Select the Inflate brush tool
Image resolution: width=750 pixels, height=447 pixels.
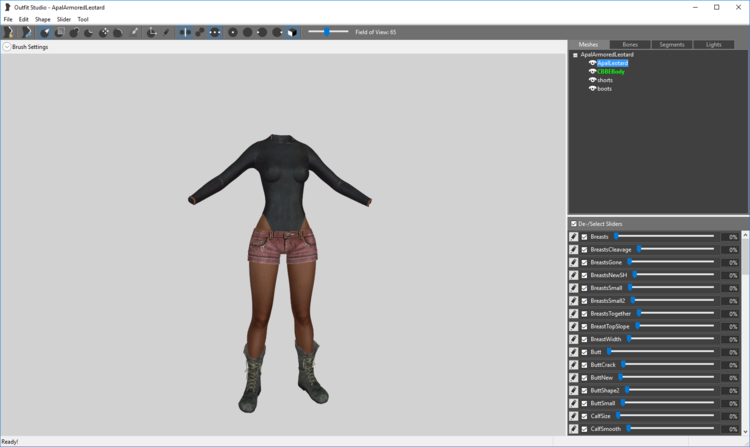coord(74,32)
